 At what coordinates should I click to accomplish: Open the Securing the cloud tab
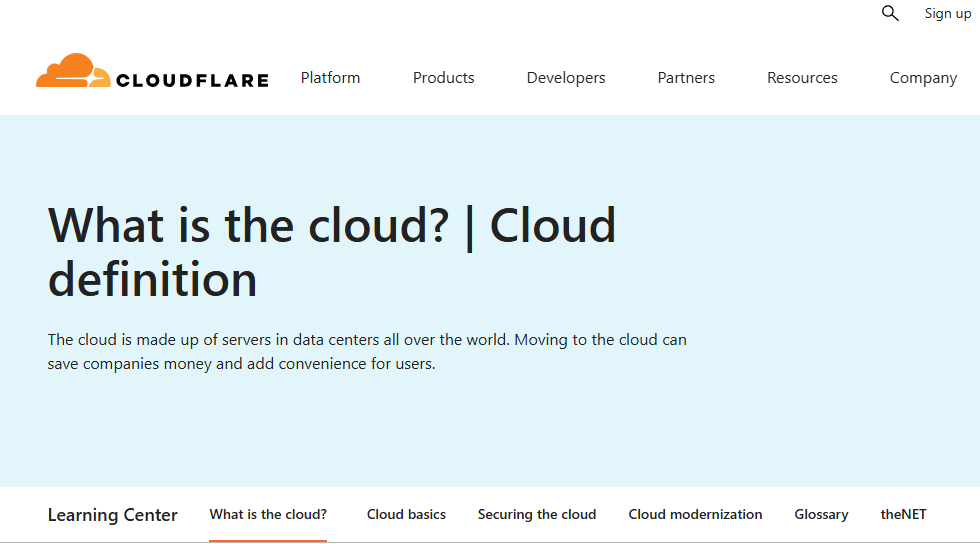point(537,514)
